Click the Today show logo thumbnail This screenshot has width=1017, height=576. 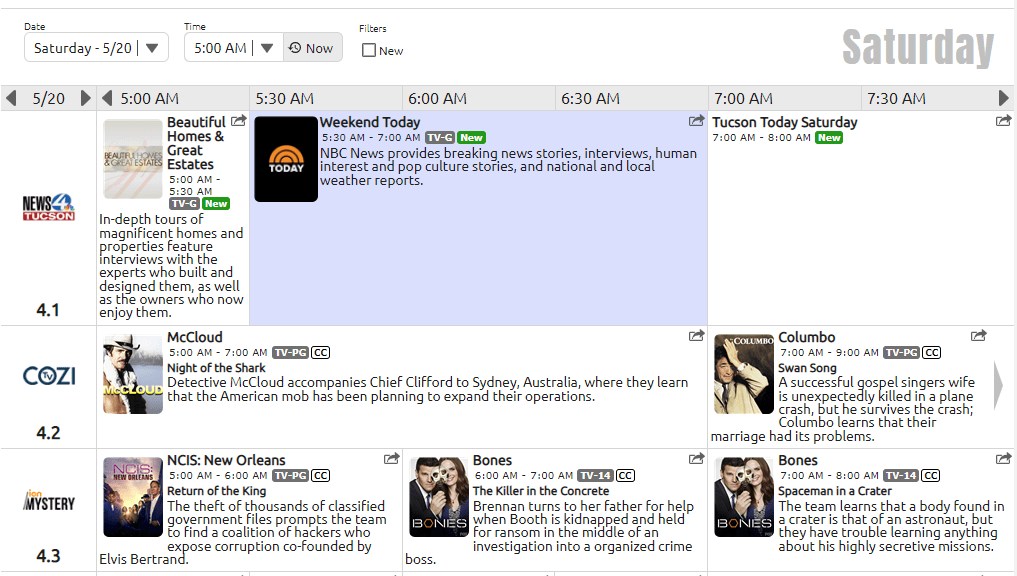tap(286, 159)
